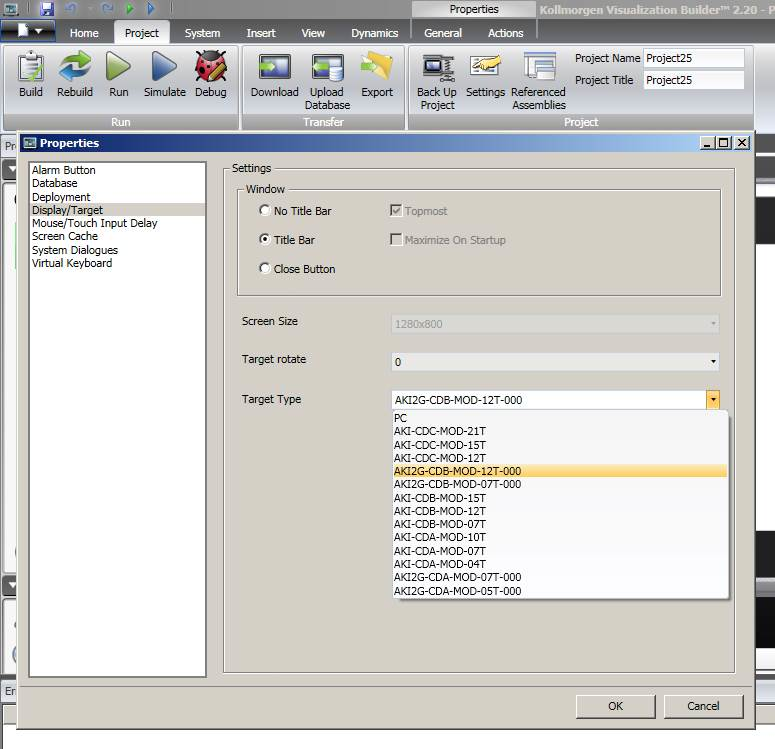Viewport: 775px width, 749px height.
Task: Choose AKI-CDC-MOD-15T target type
Action: click(560, 445)
